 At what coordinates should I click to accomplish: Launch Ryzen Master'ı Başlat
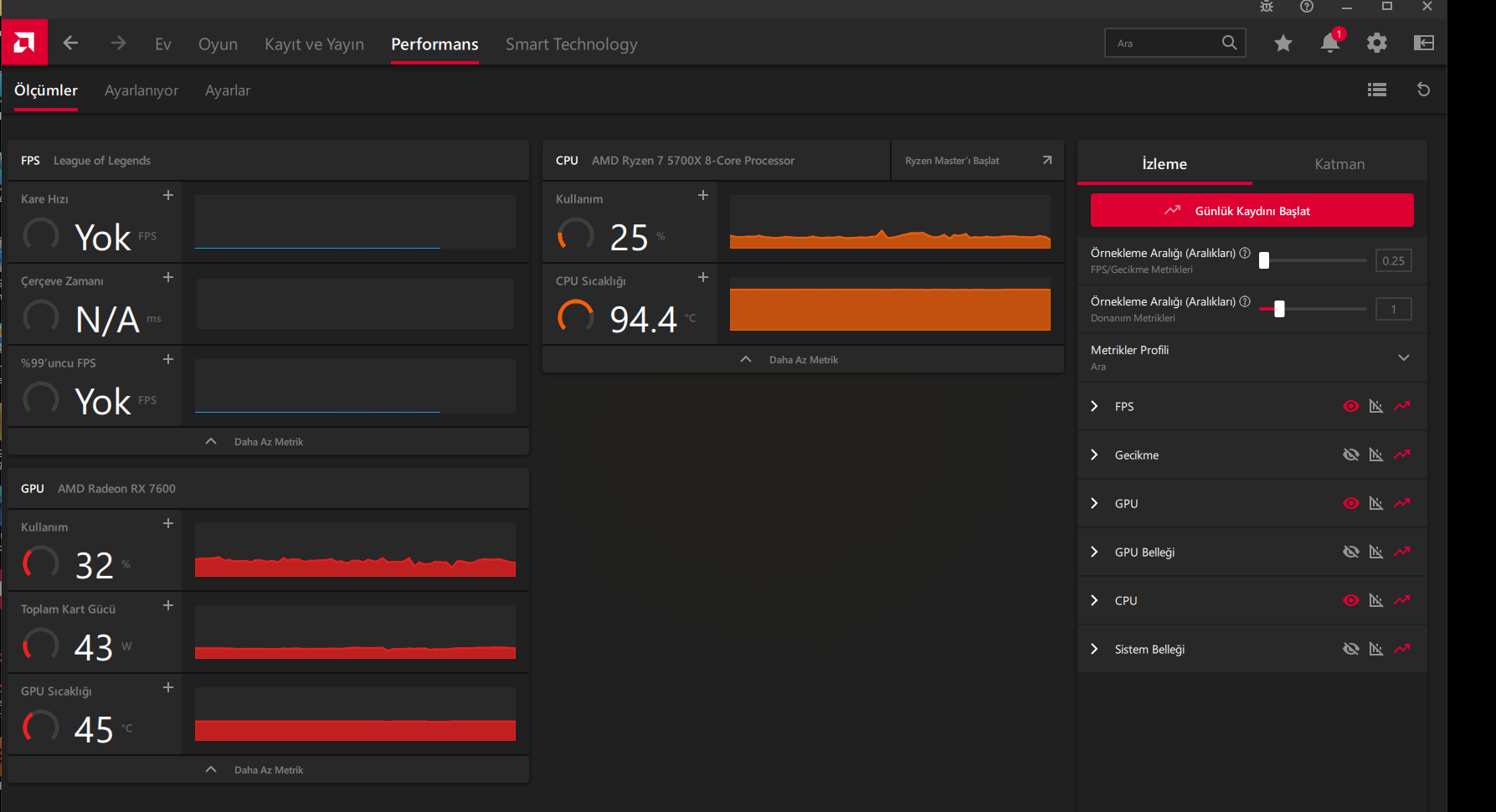pos(977,160)
